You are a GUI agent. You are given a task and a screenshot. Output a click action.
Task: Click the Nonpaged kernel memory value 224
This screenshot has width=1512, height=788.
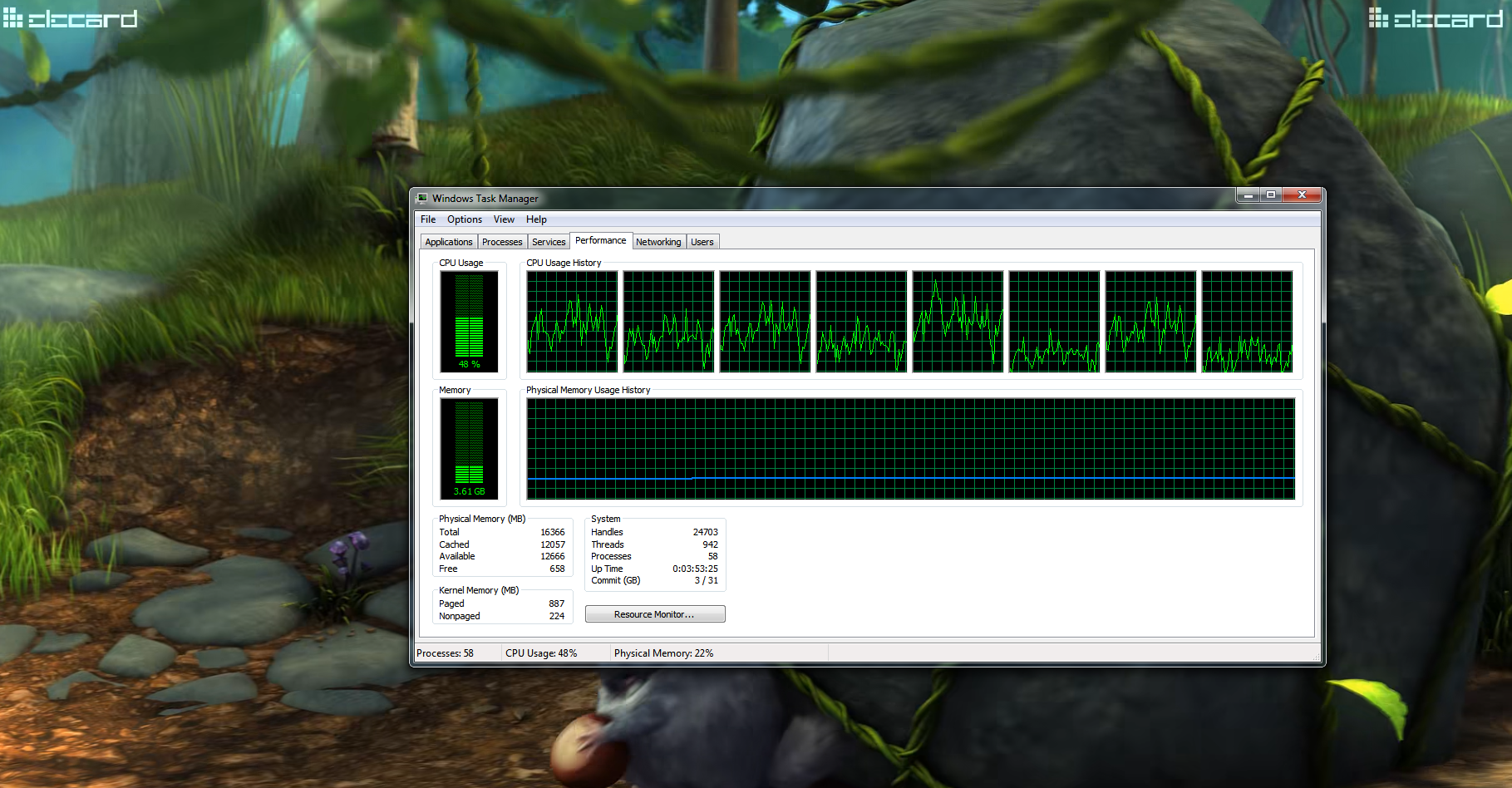tap(557, 616)
